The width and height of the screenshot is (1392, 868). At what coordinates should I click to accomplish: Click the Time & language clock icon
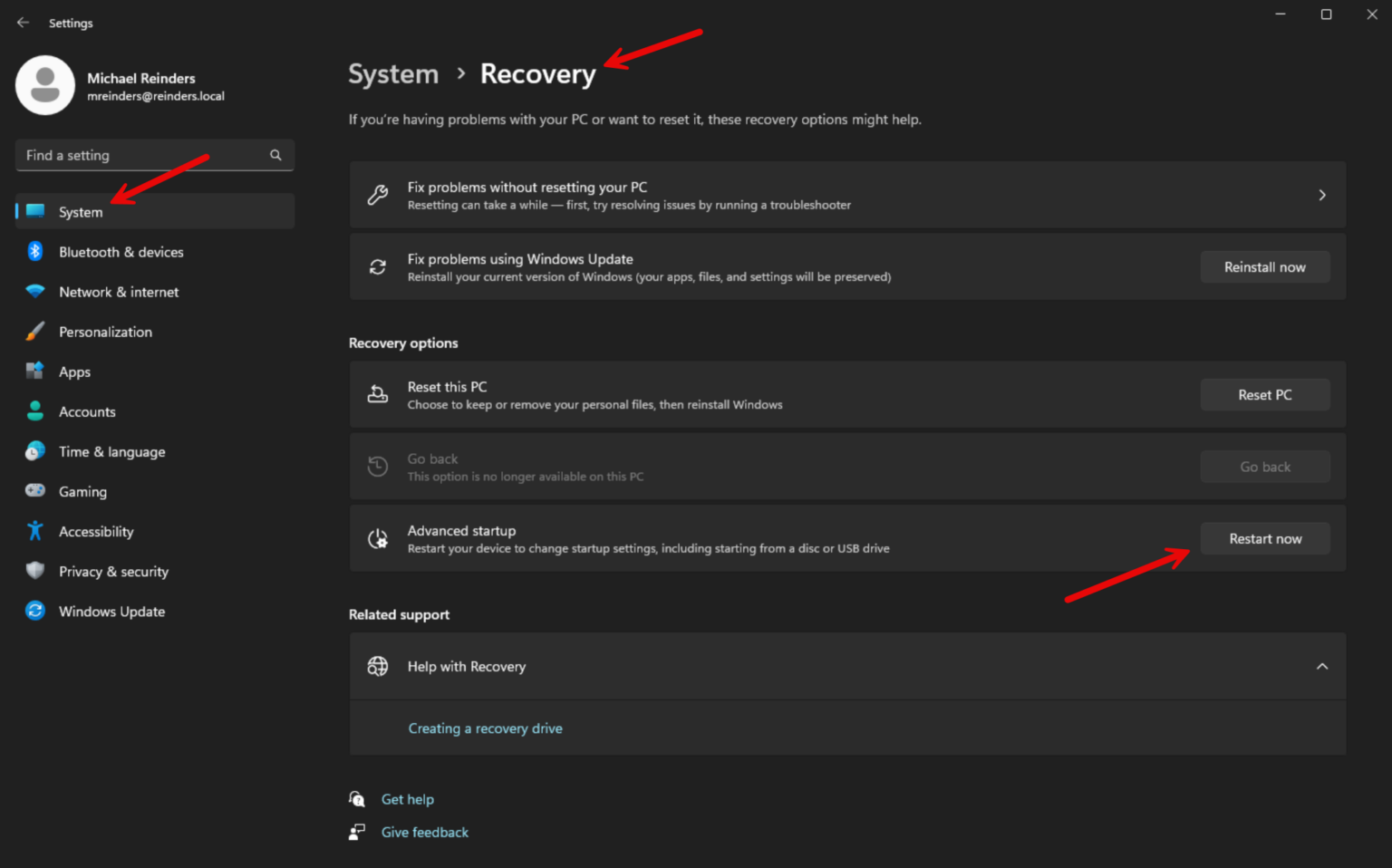click(x=34, y=451)
